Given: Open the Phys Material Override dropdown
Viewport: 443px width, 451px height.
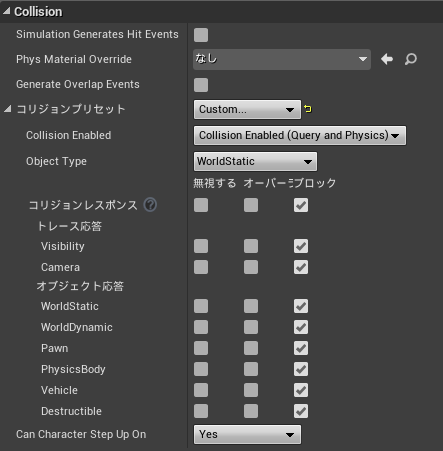Looking at the screenshot, I should tap(282, 59).
